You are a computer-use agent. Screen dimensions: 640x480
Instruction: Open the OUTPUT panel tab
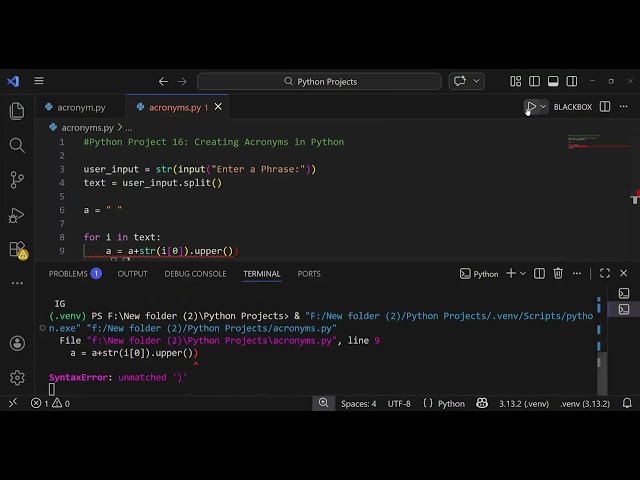tap(132, 274)
